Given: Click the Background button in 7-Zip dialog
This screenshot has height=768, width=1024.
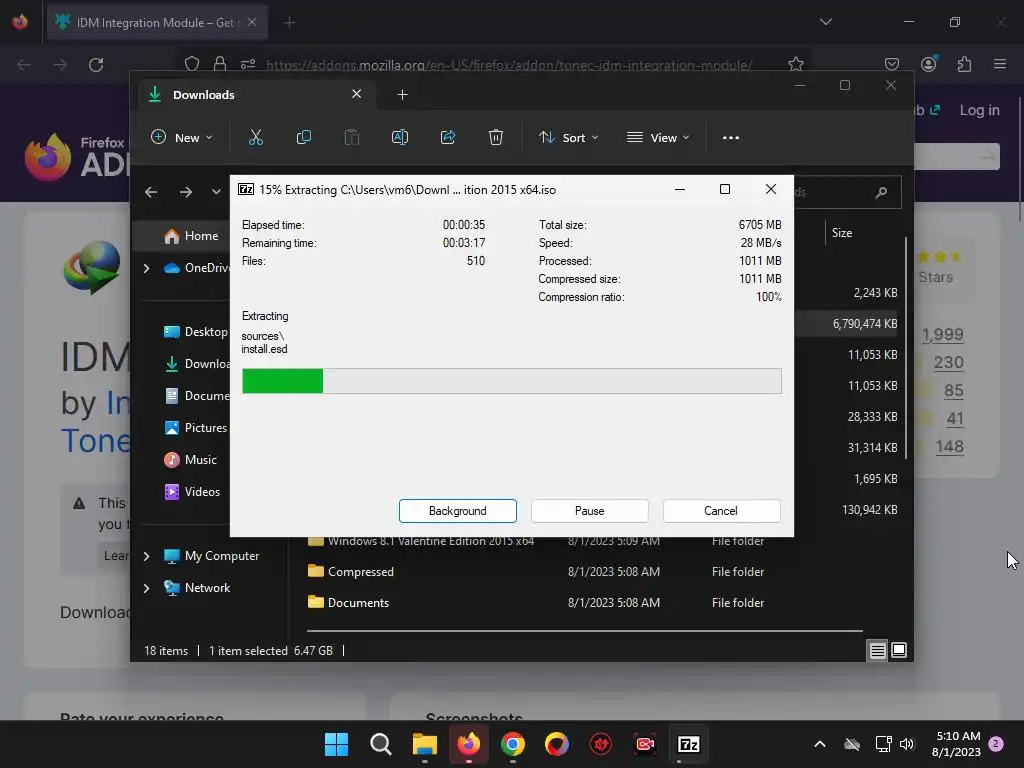Looking at the screenshot, I should (457, 511).
